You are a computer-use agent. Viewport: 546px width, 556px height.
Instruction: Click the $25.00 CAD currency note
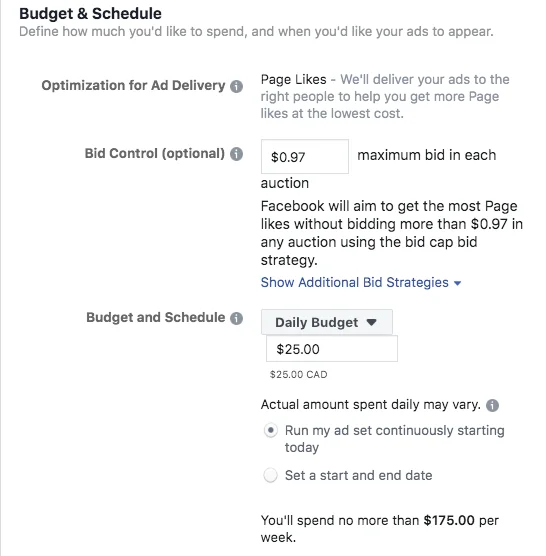[x=299, y=374]
